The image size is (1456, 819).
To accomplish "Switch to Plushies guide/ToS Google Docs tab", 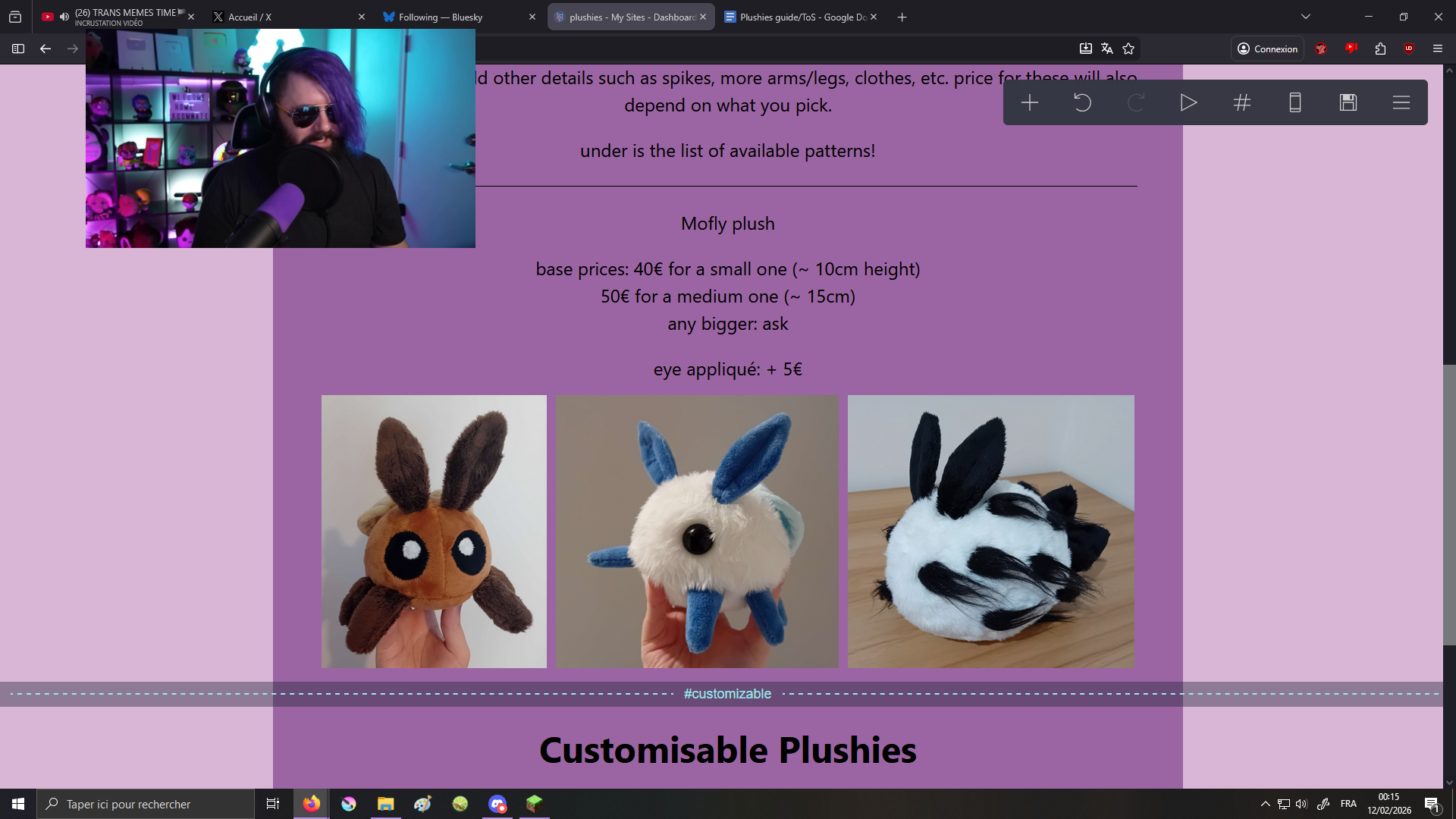I will (796, 17).
